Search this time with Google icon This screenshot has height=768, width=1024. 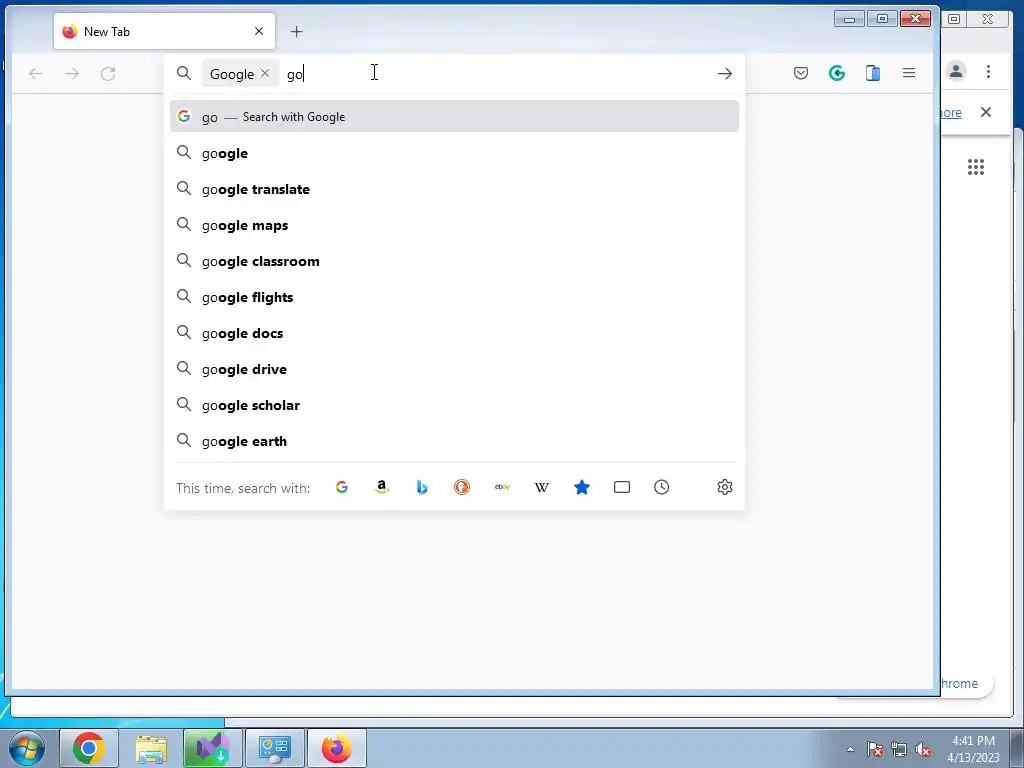[x=342, y=487]
